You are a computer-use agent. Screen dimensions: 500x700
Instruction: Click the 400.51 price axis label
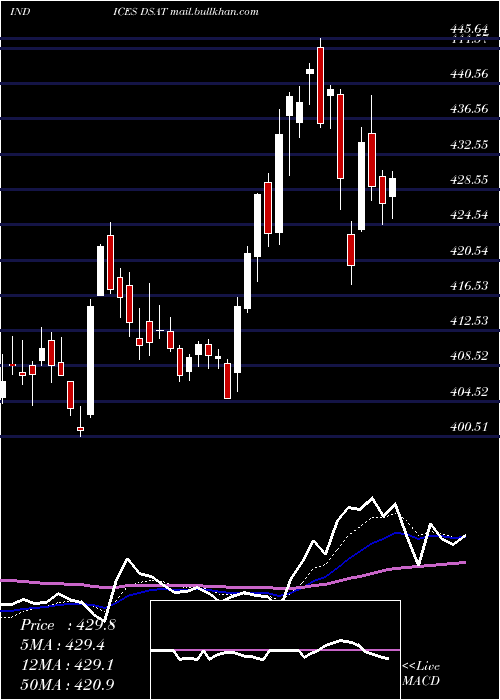pos(469,427)
